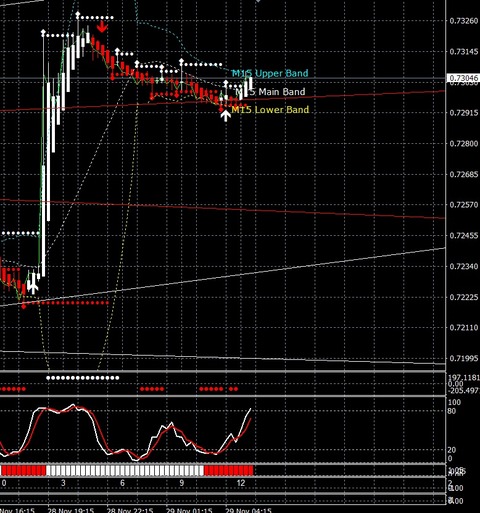Click the hour marker 3 on bottom scale

point(63,483)
